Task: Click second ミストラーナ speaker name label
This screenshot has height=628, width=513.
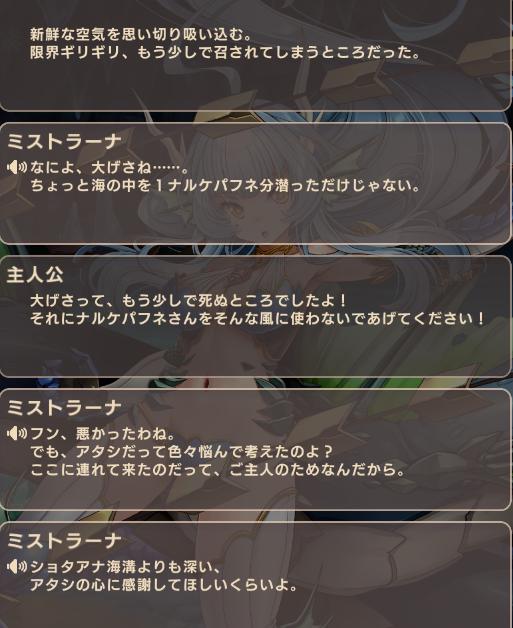Action: [64, 408]
